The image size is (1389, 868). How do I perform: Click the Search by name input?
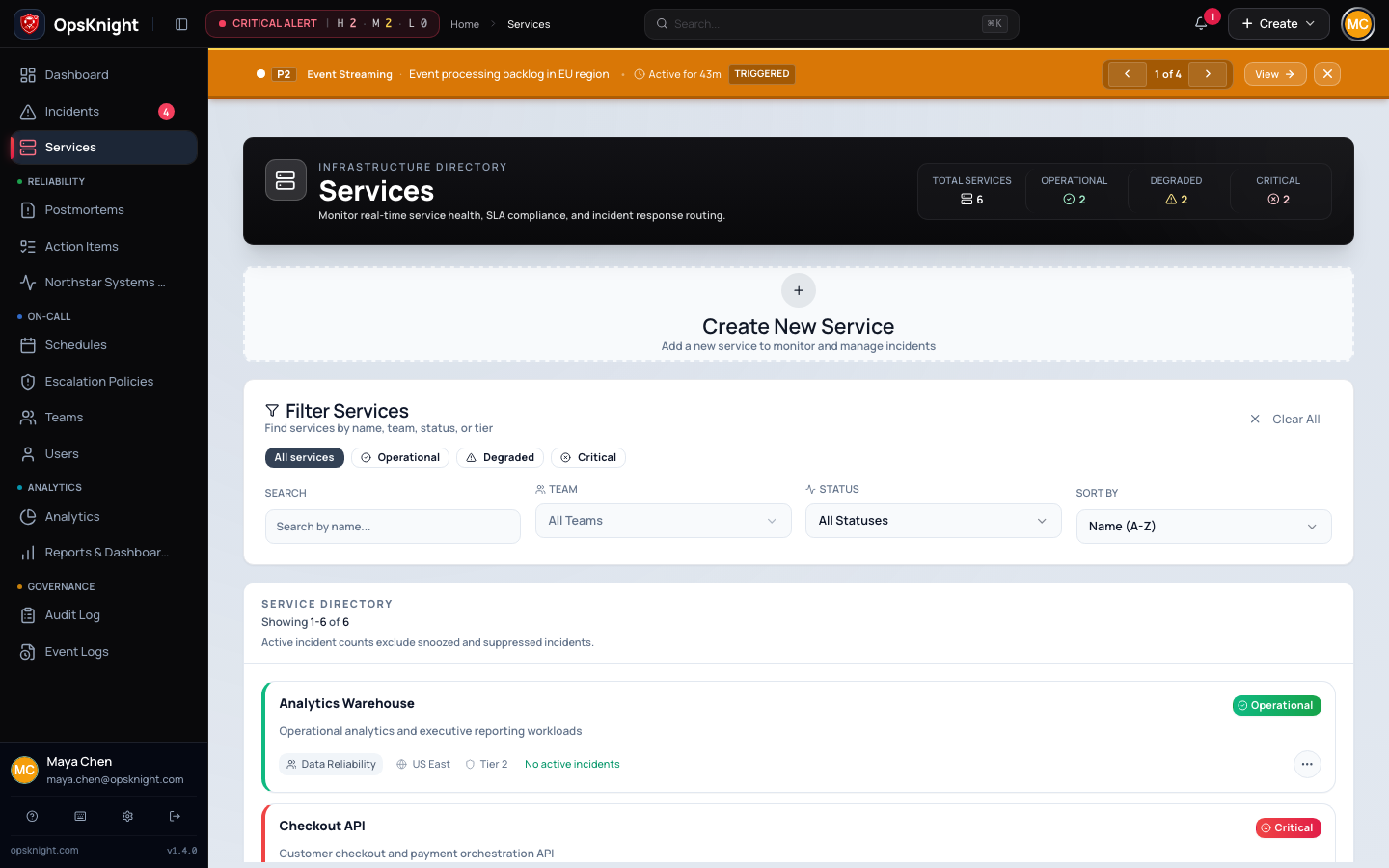tap(393, 527)
